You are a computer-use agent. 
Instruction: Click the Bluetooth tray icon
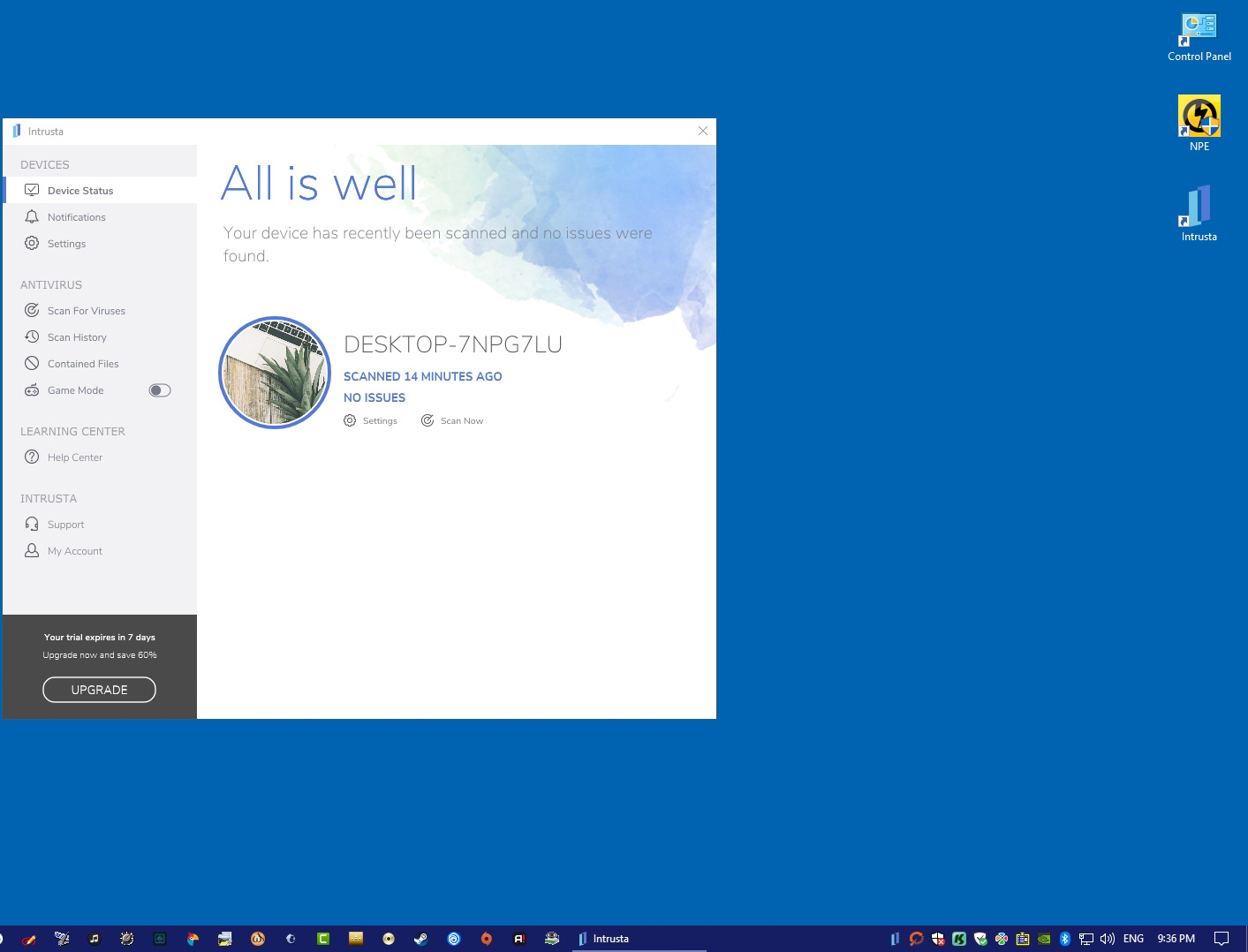(x=1065, y=939)
